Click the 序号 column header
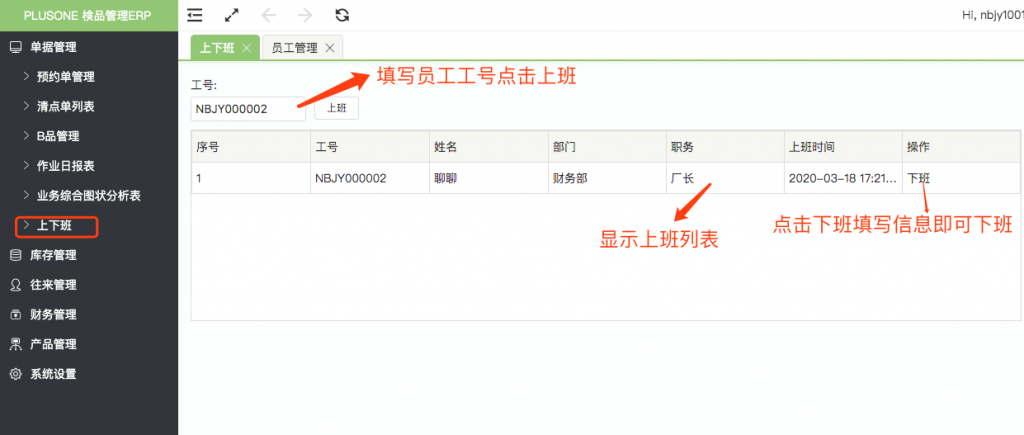The width and height of the screenshot is (1024, 435). (251, 147)
